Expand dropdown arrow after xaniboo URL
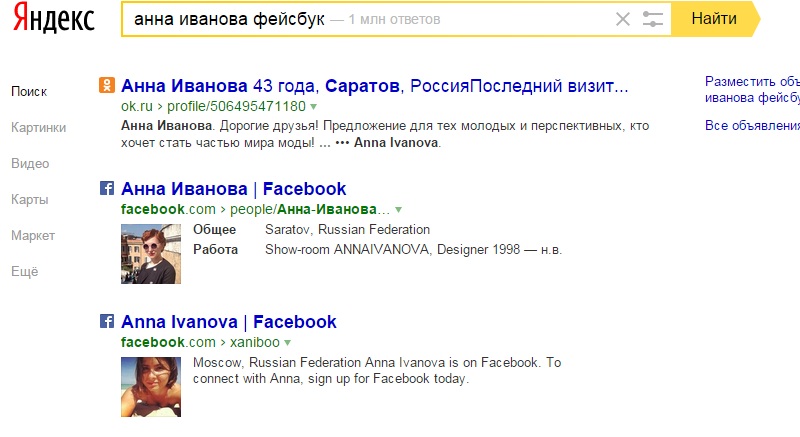Screen dimensions: 800x437 (x=288, y=343)
